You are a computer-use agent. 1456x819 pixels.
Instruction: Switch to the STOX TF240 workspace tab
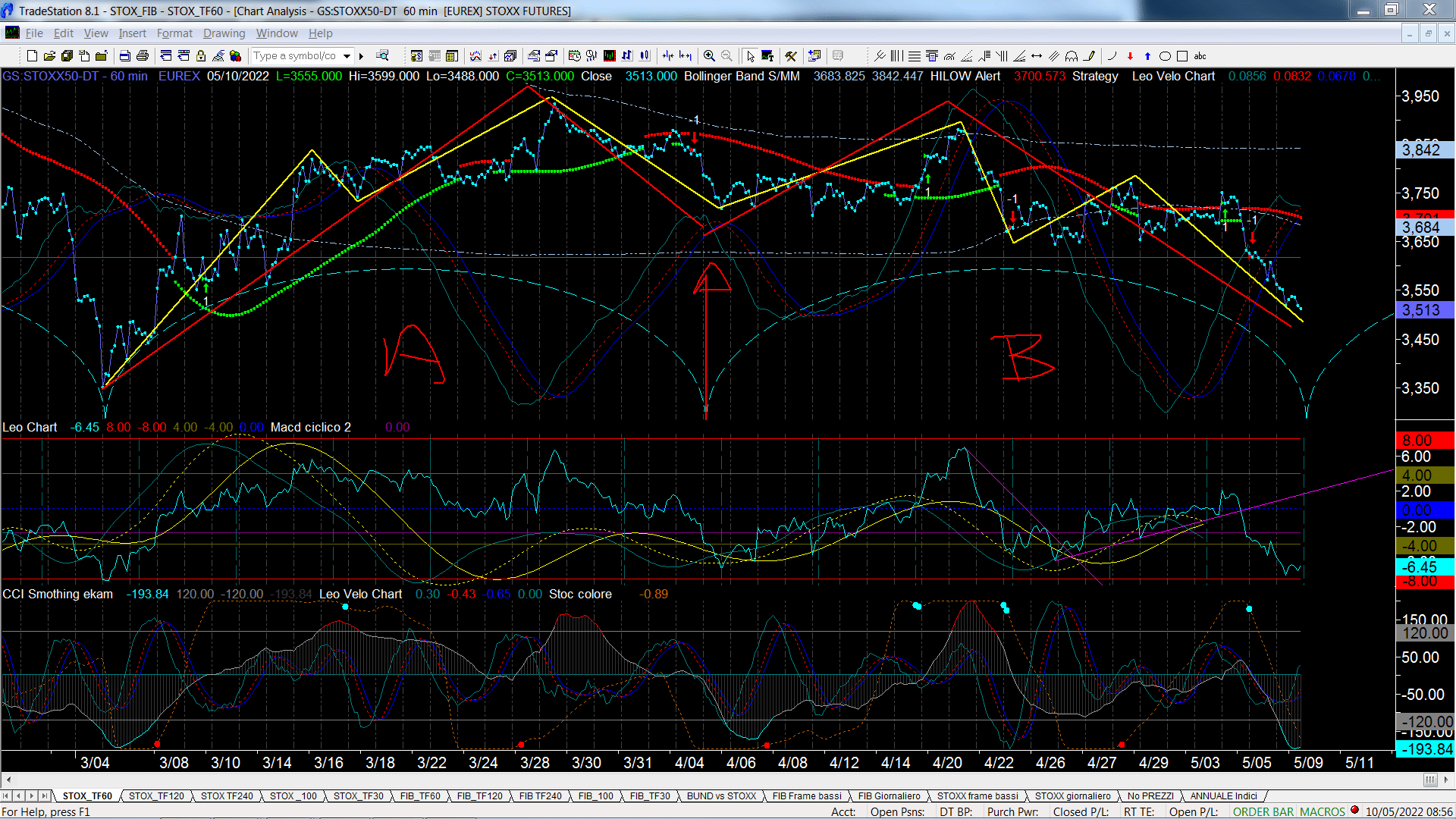click(x=227, y=795)
